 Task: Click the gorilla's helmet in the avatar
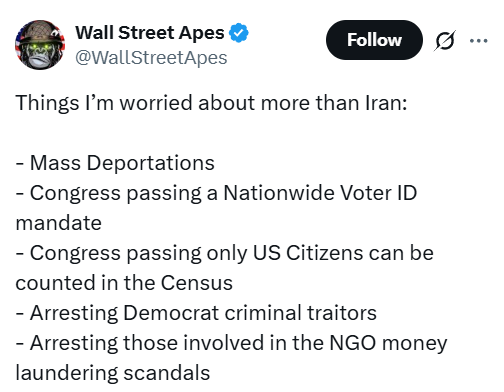click(41, 33)
